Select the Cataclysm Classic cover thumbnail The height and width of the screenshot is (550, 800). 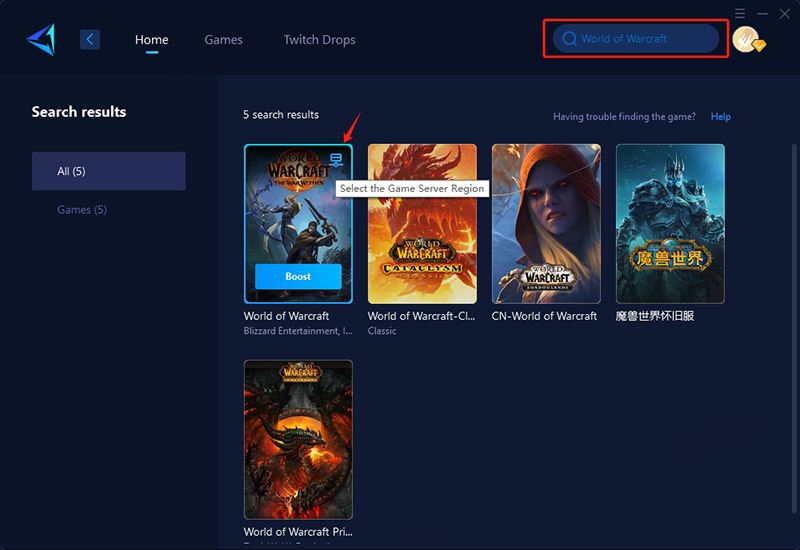coord(422,223)
